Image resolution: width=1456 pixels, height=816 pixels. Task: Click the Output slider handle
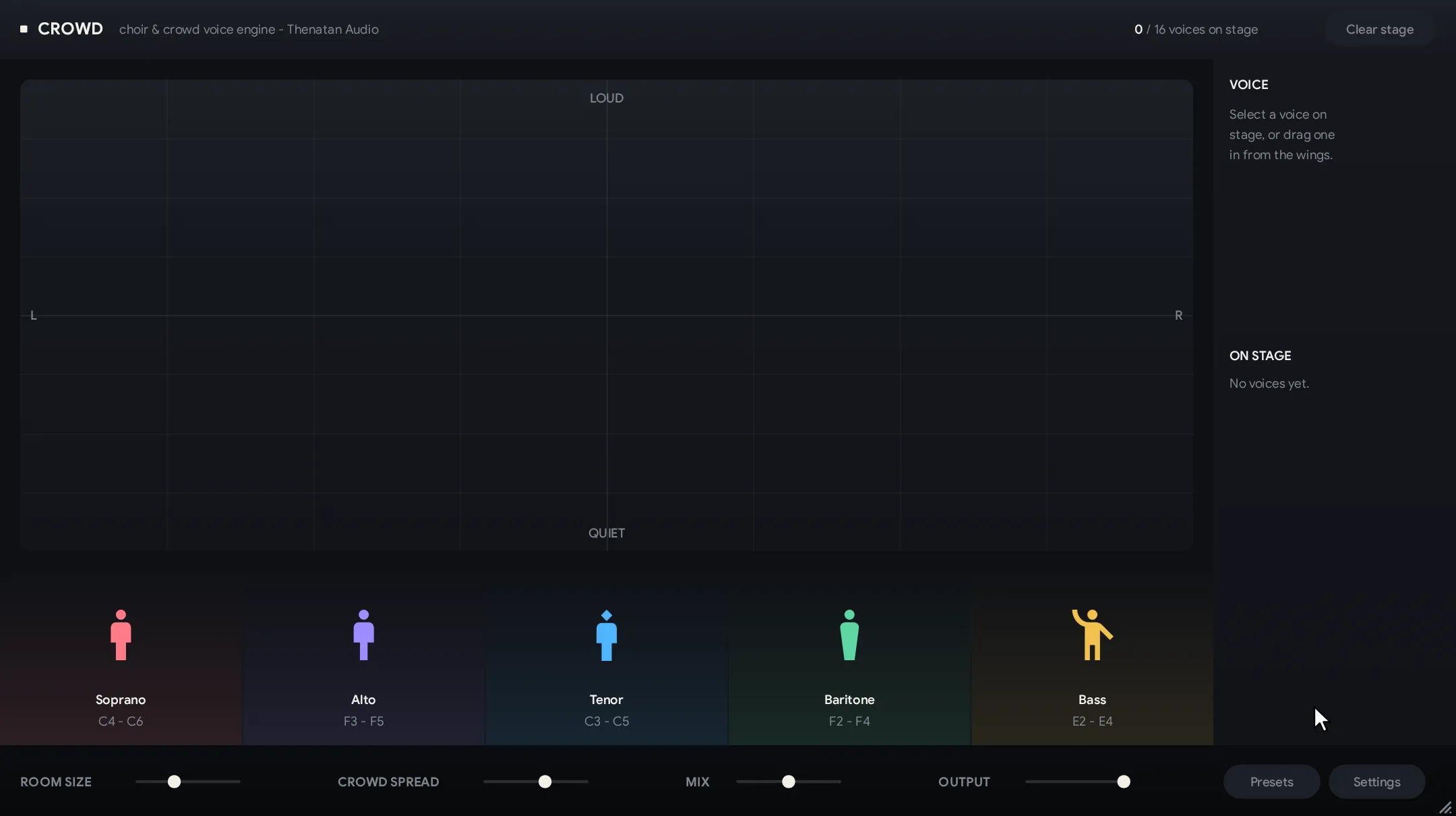(1123, 782)
